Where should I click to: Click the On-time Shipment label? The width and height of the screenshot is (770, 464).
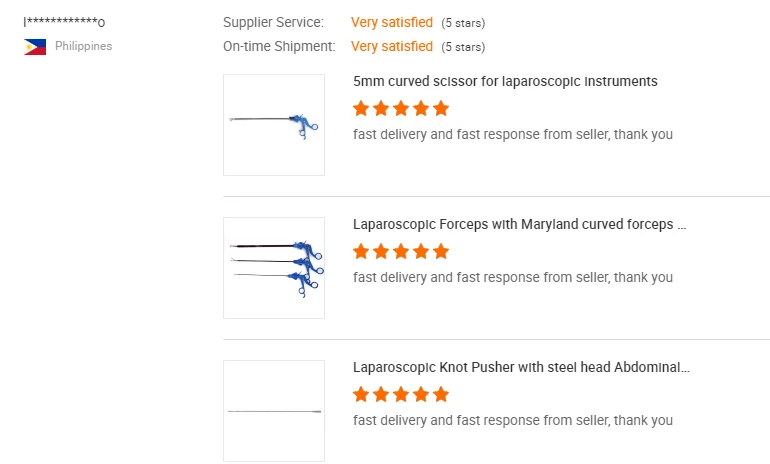pos(279,46)
